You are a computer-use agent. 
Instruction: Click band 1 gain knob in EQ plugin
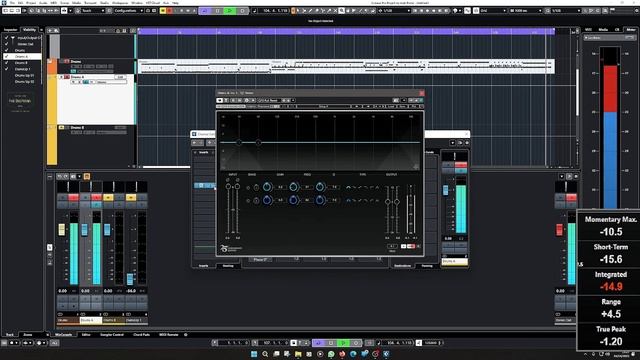(x=267, y=187)
